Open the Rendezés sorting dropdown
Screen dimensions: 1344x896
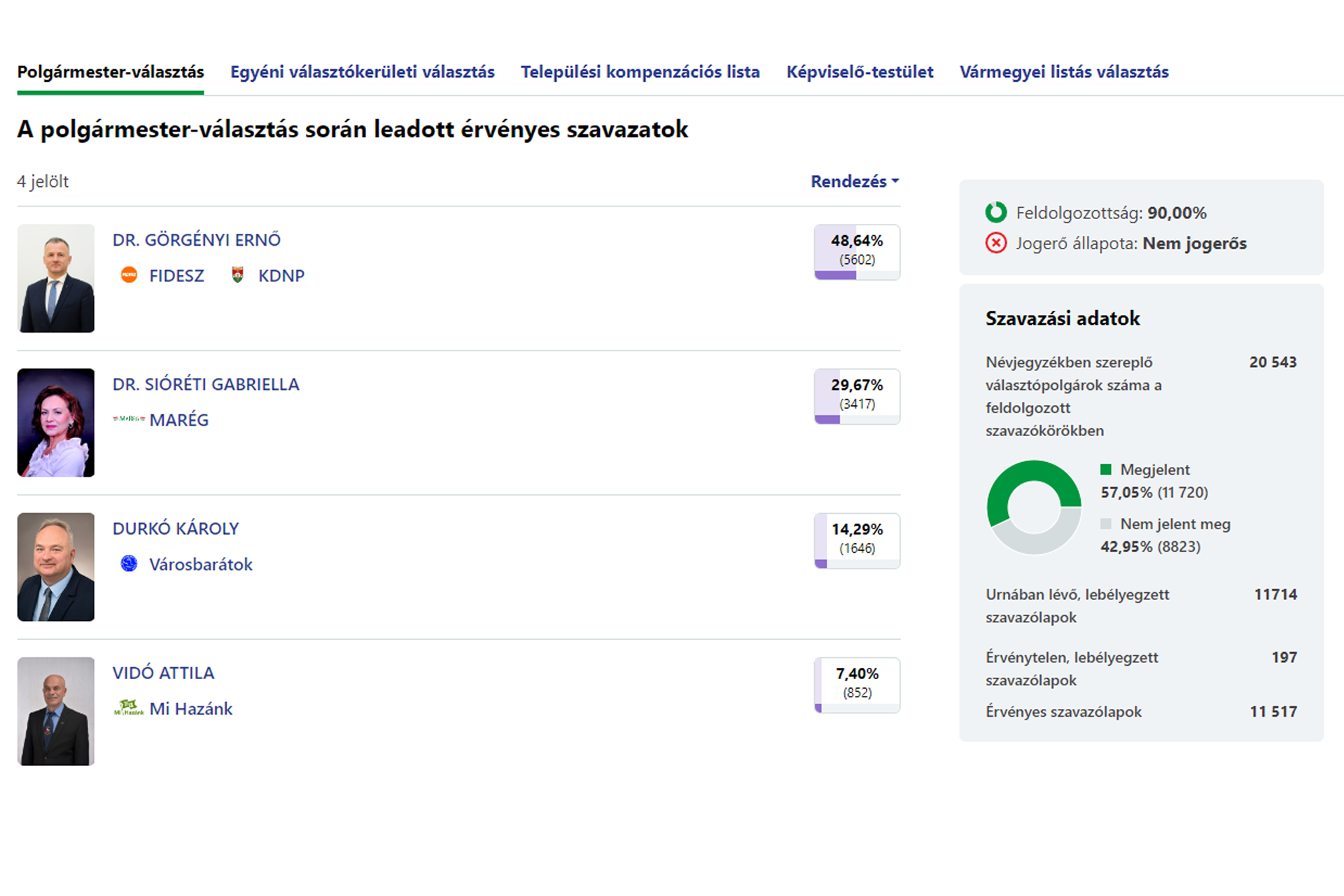854,181
